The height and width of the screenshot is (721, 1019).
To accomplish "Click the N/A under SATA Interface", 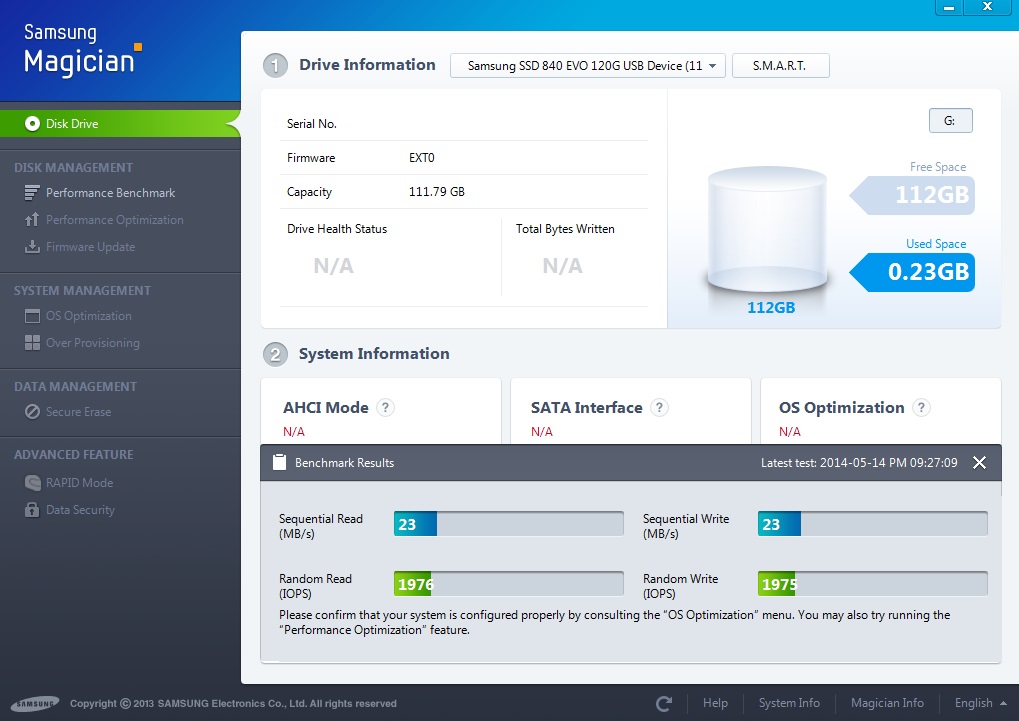I will 542,432.
